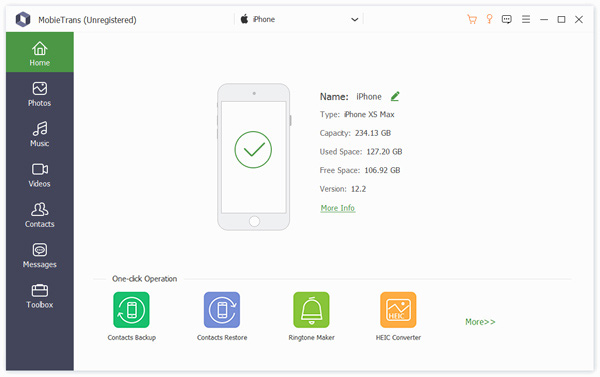Viewport: 600px width, 377px height.
Task: Click the Free Space 106.92 GB text
Action: pyautogui.click(x=360, y=170)
